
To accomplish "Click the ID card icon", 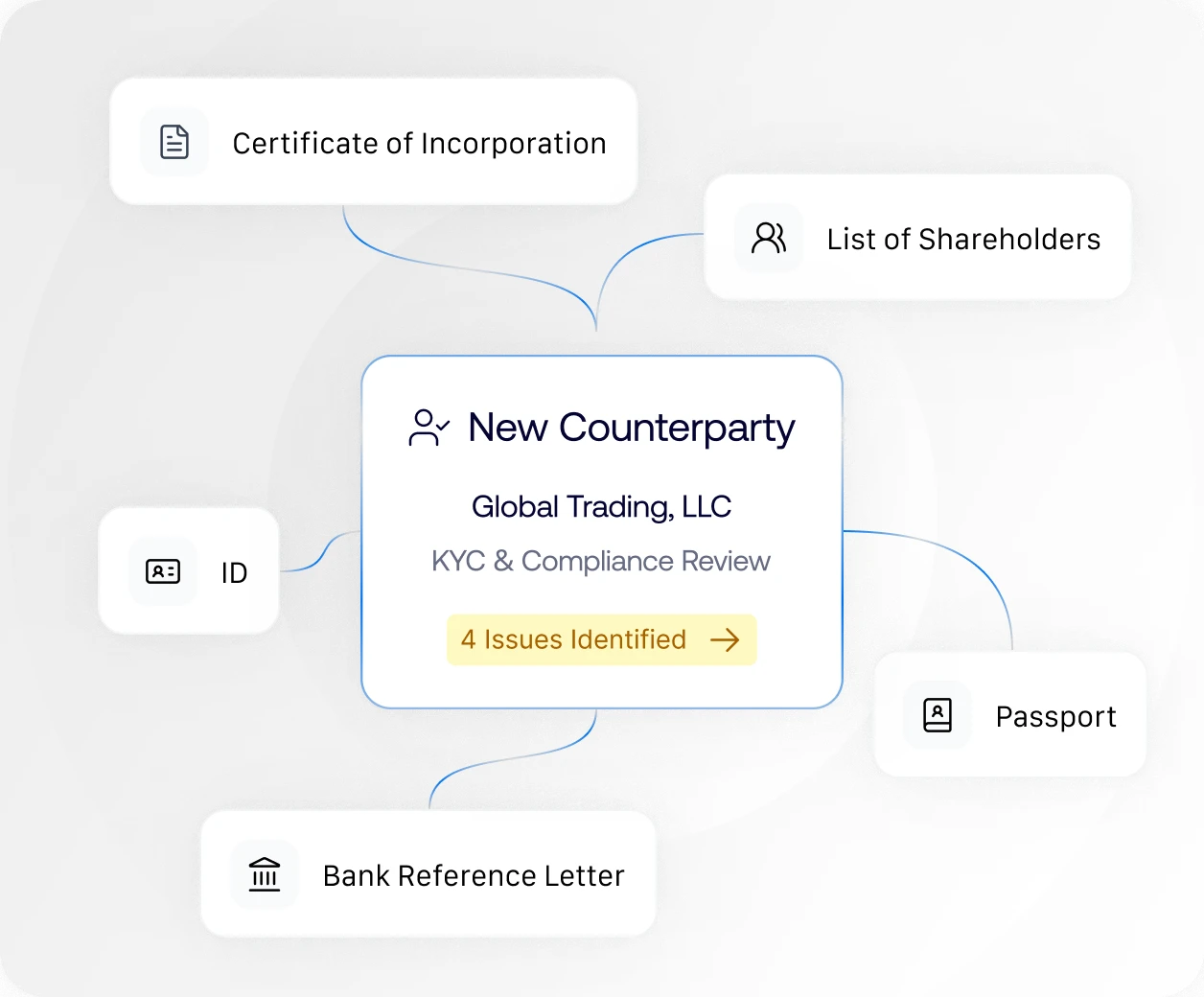I will tap(163, 571).
